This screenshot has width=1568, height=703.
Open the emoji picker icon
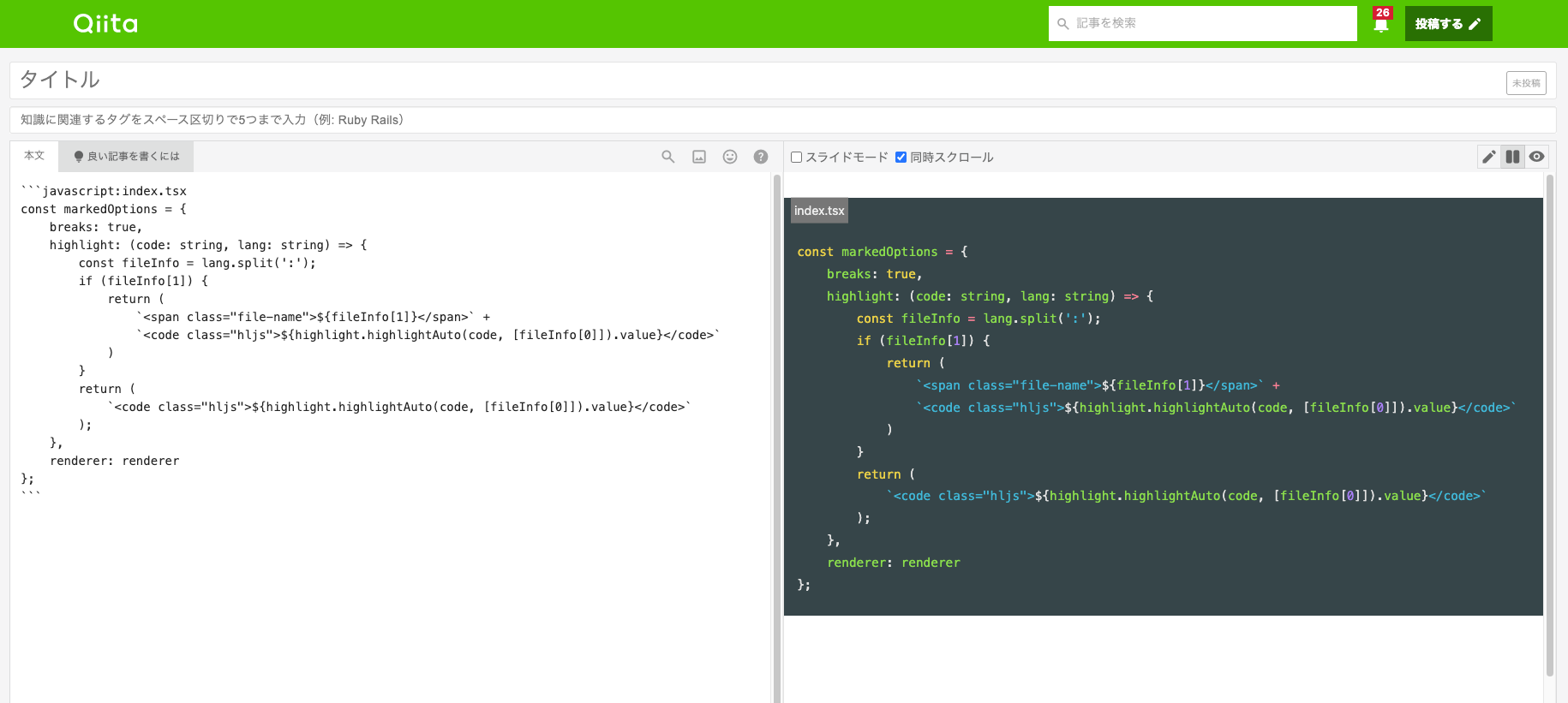[x=730, y=157]
